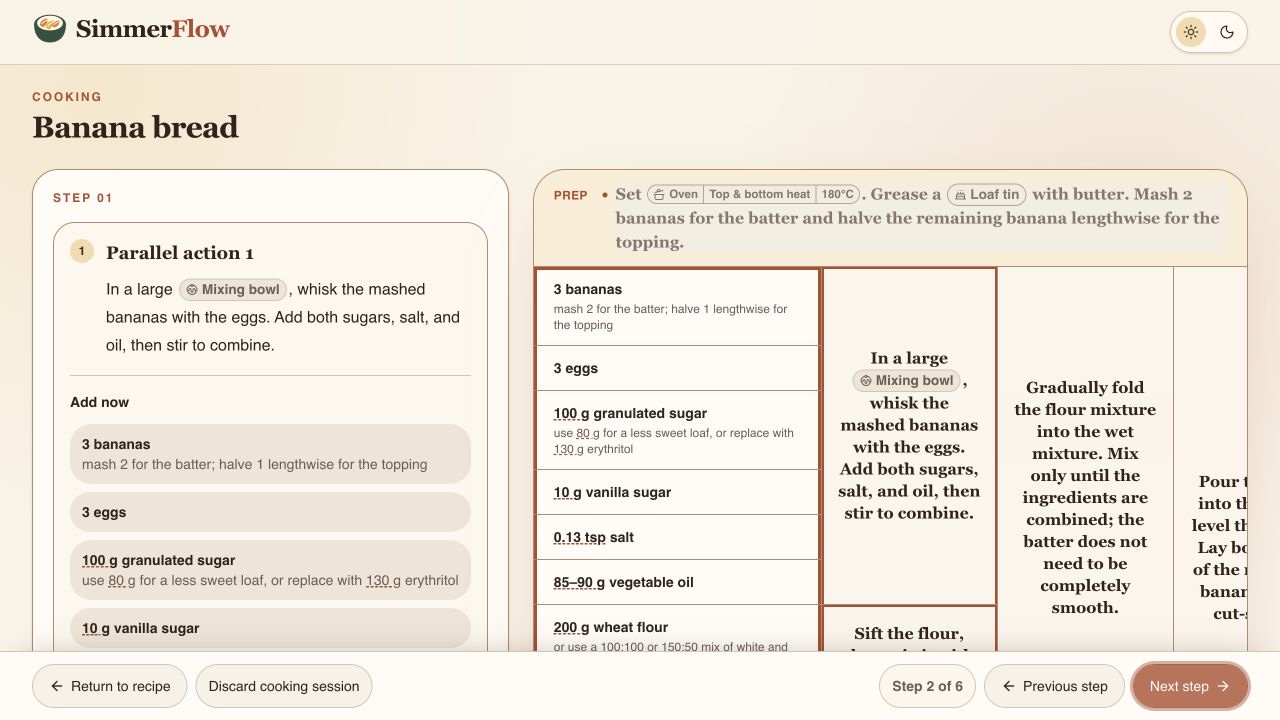Screen dimensions: 1280x720
Task: Click the step number 1 badge
Action: point(82,251)
